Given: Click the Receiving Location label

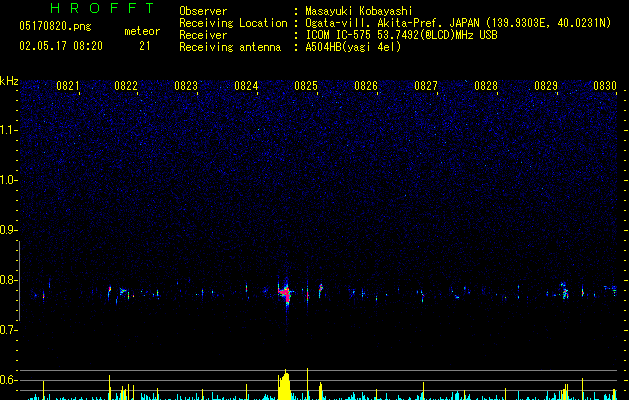Looking at the screenshot, I should [x=233, y=23].
